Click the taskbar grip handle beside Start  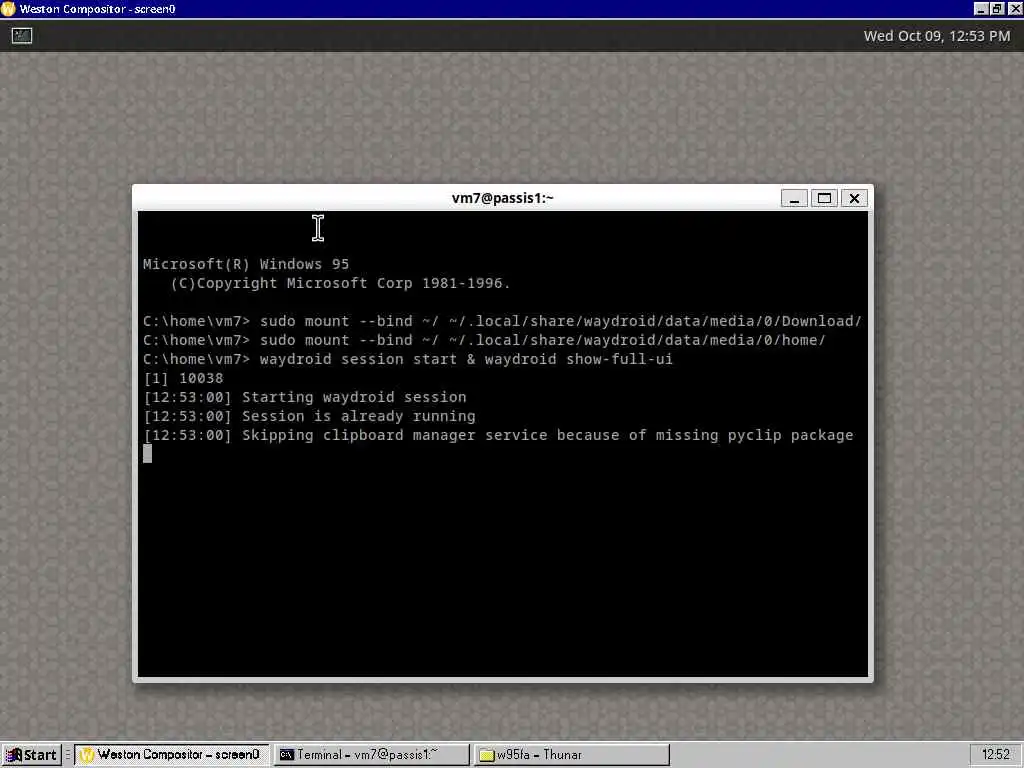pos(67,755)
